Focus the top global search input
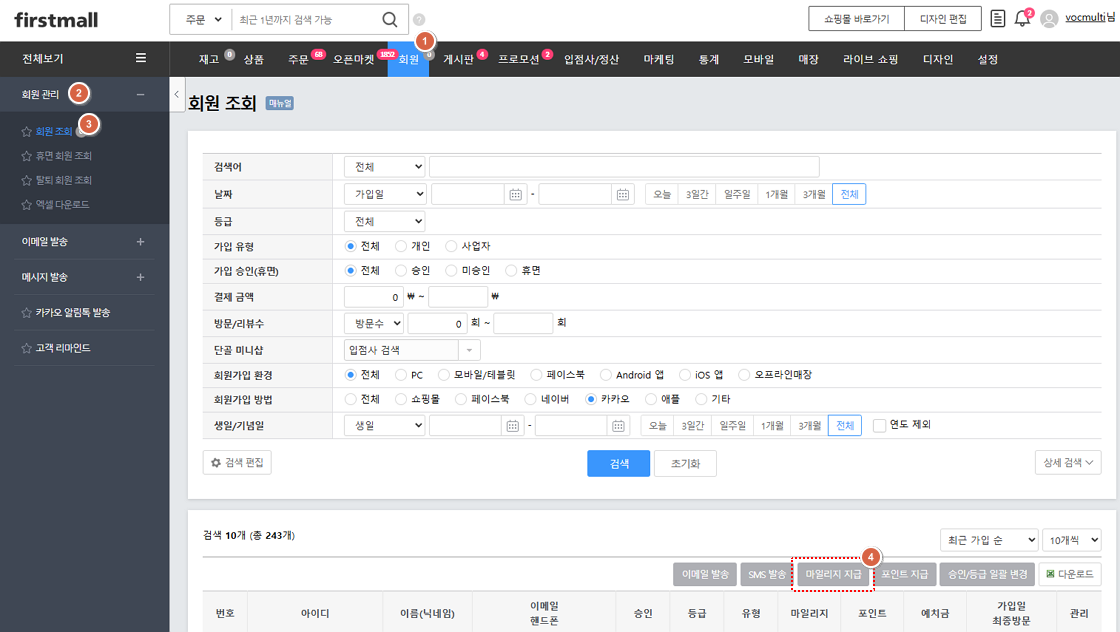1120x632 pixels. 306,19
